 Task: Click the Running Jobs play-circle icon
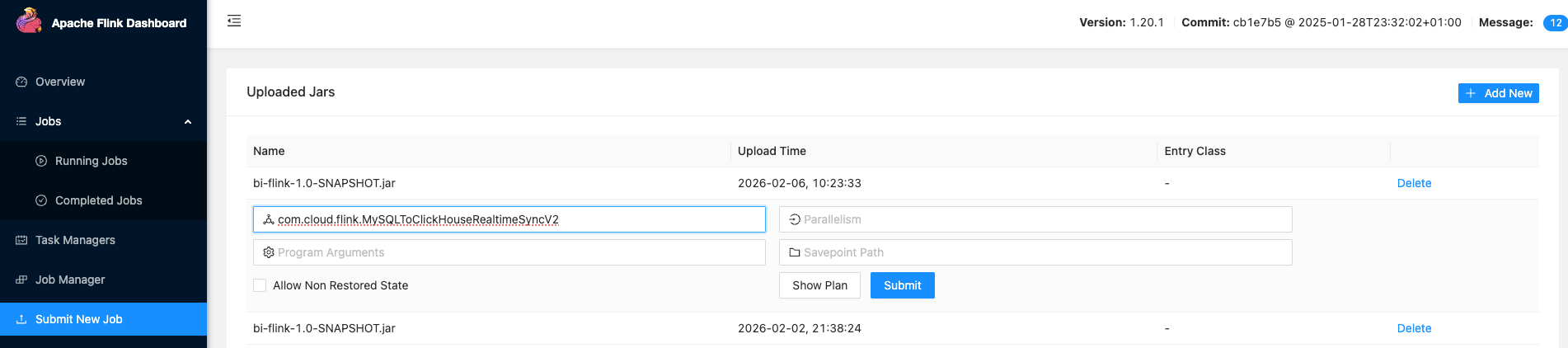coord(41,161)
